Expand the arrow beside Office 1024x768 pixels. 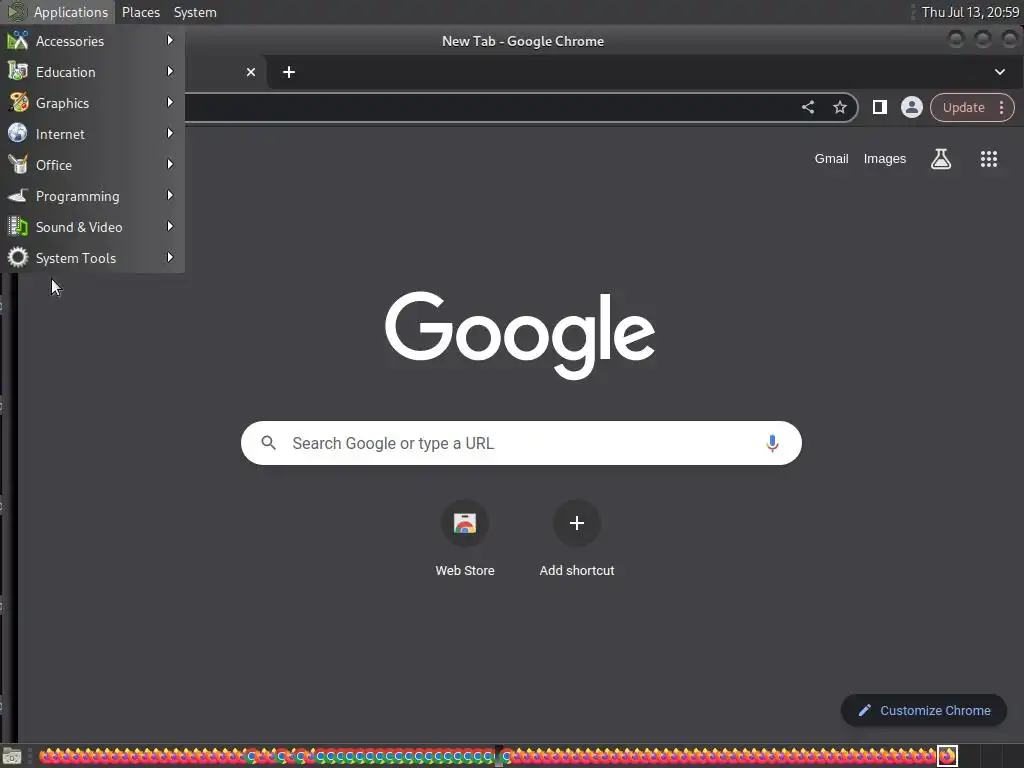[x=170, y=165]
